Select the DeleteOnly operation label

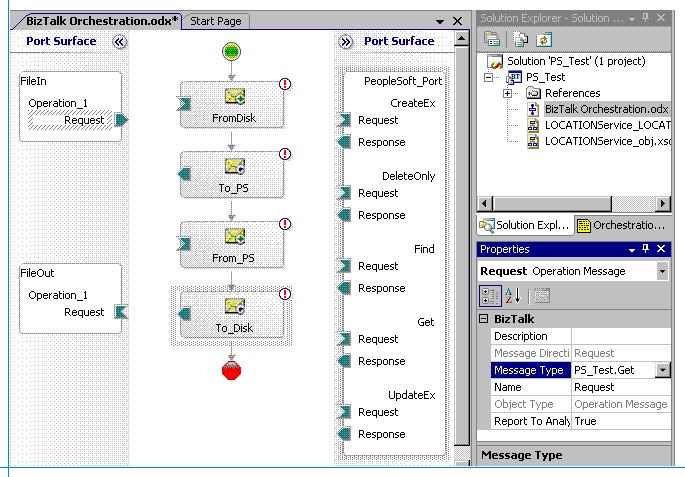tap(408, 176)
